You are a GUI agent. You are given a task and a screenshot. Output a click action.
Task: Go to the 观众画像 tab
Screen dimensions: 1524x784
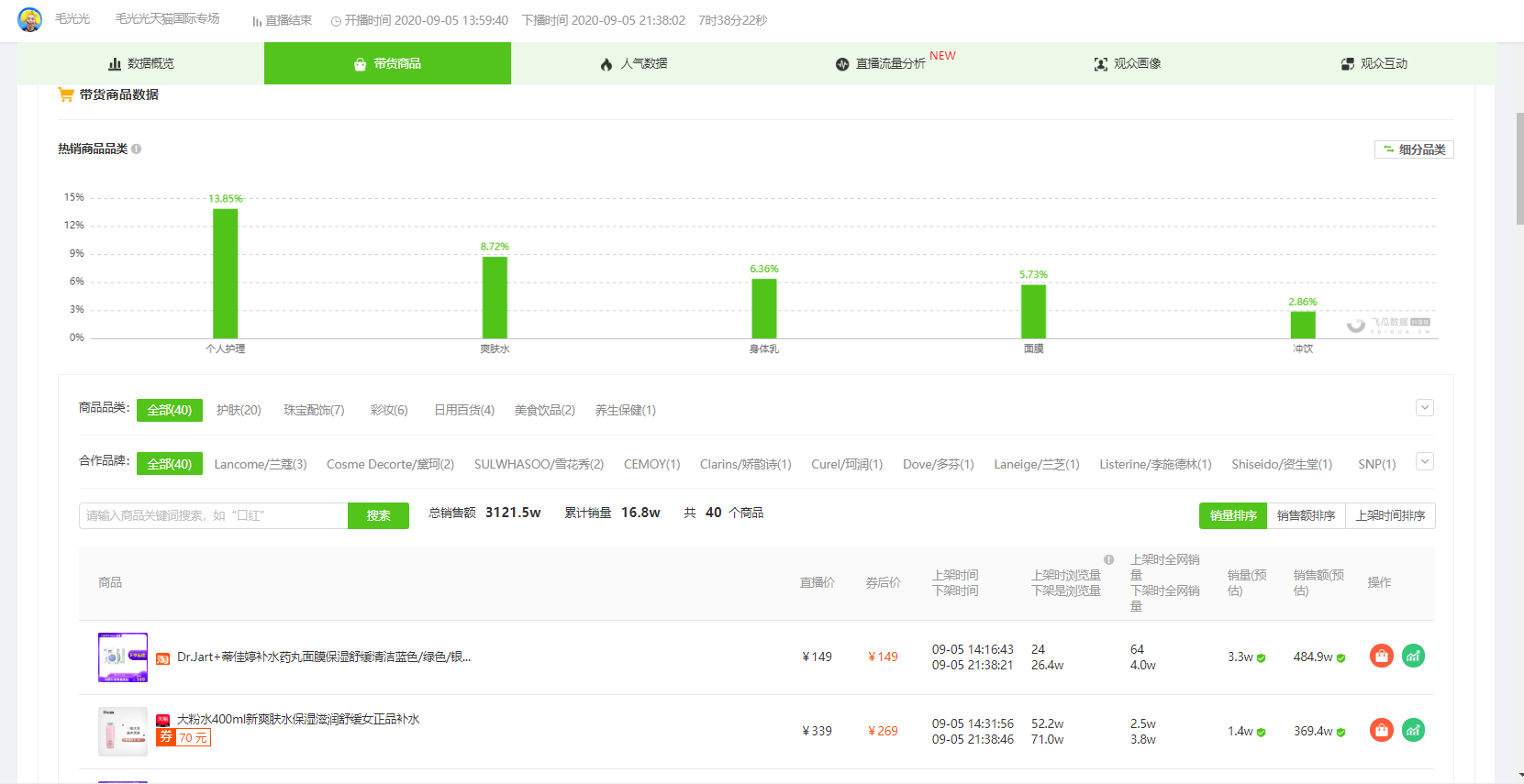click(x=1127, y=63)
